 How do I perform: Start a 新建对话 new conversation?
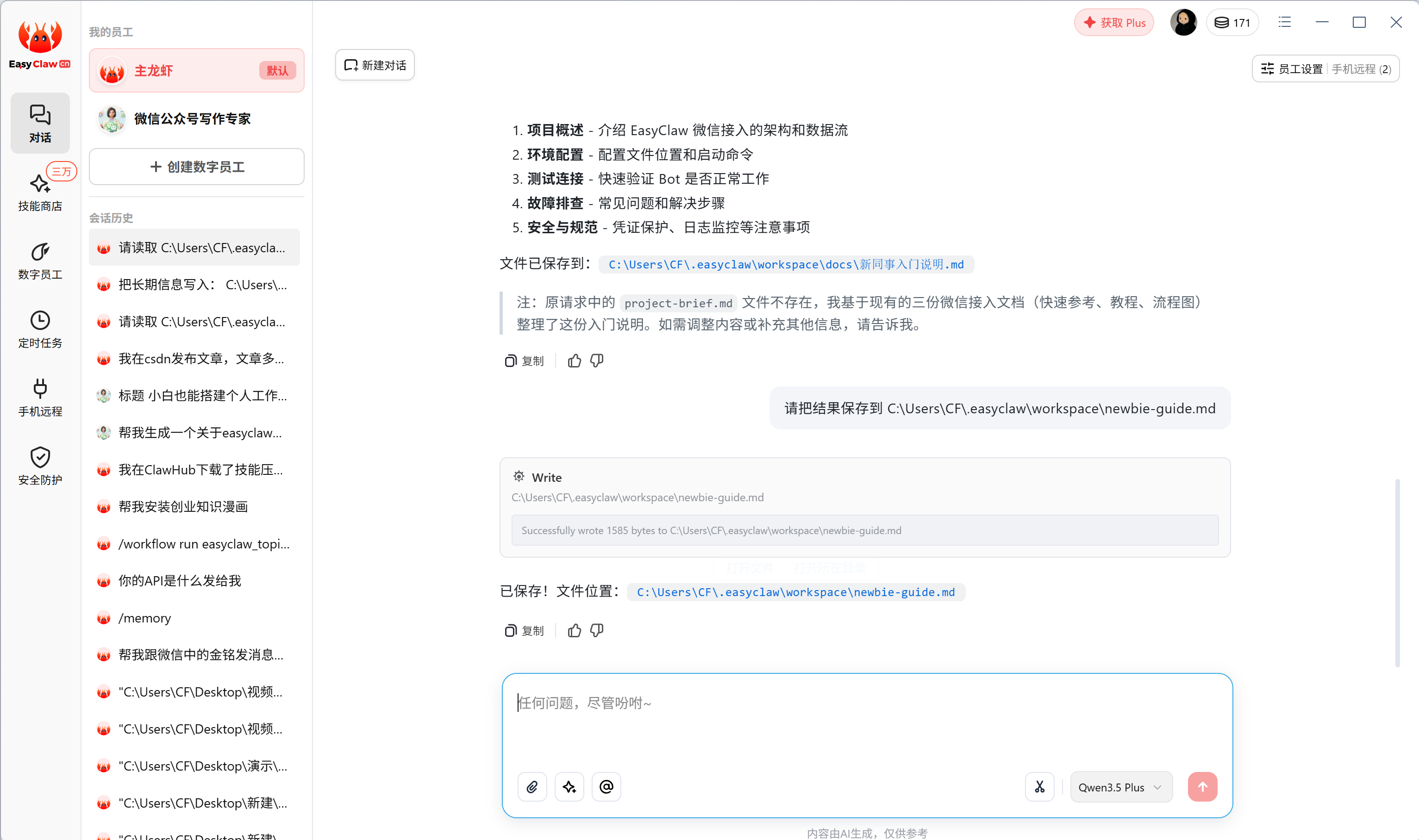[x=375, y=65]
